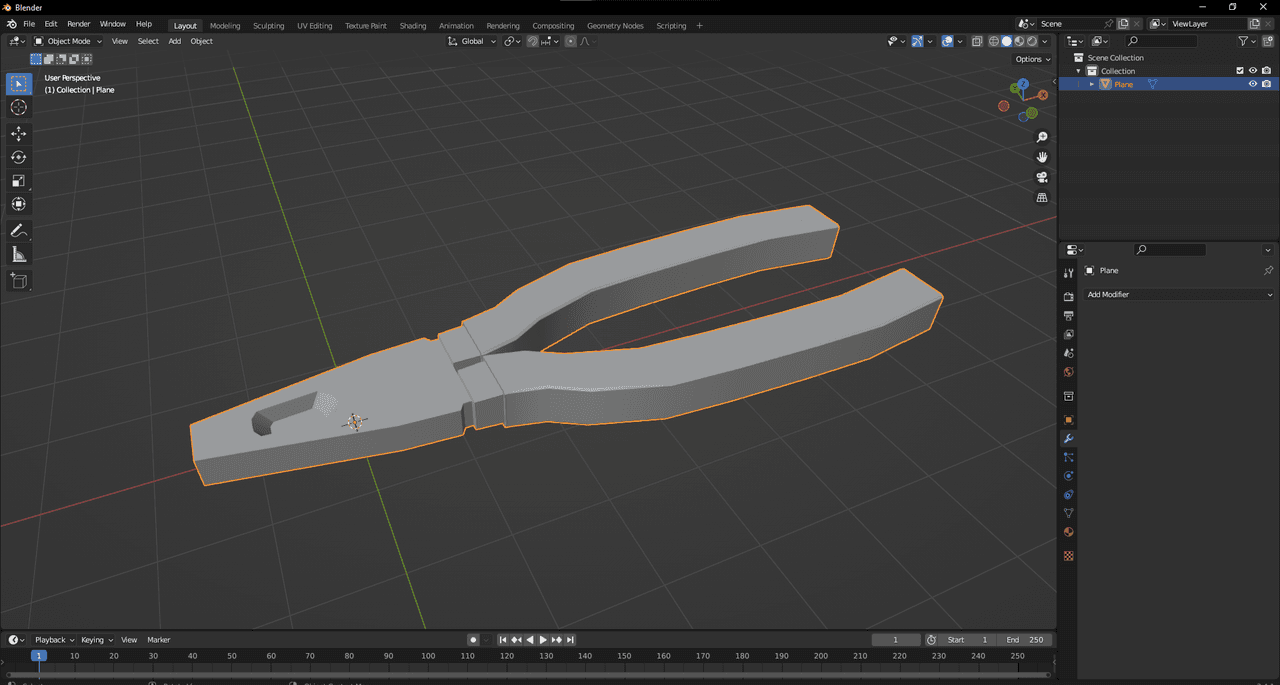Open the Material properties tab
Viewport: 1280px width, 685px height.
1068,532
